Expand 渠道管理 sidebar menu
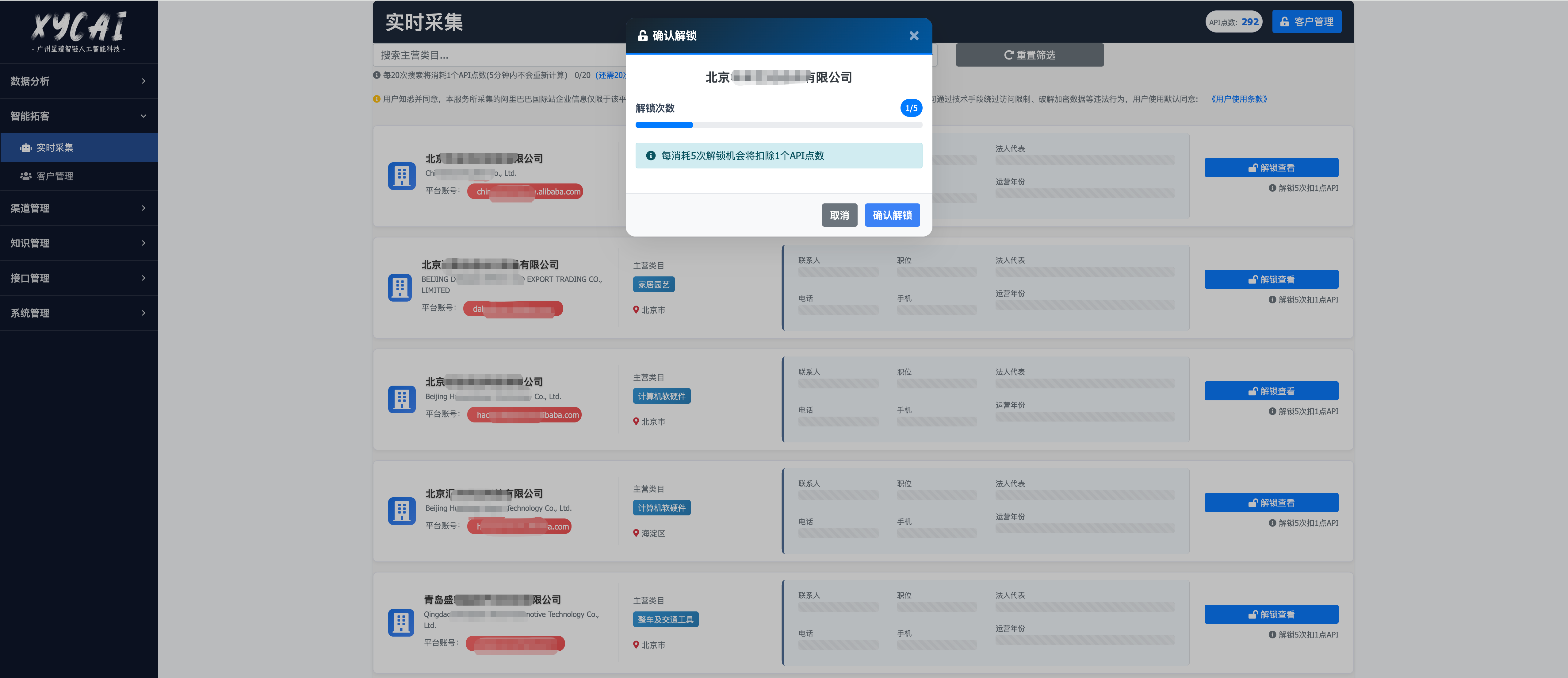The height and width of the screenshot is (678, 1568). 79,208
